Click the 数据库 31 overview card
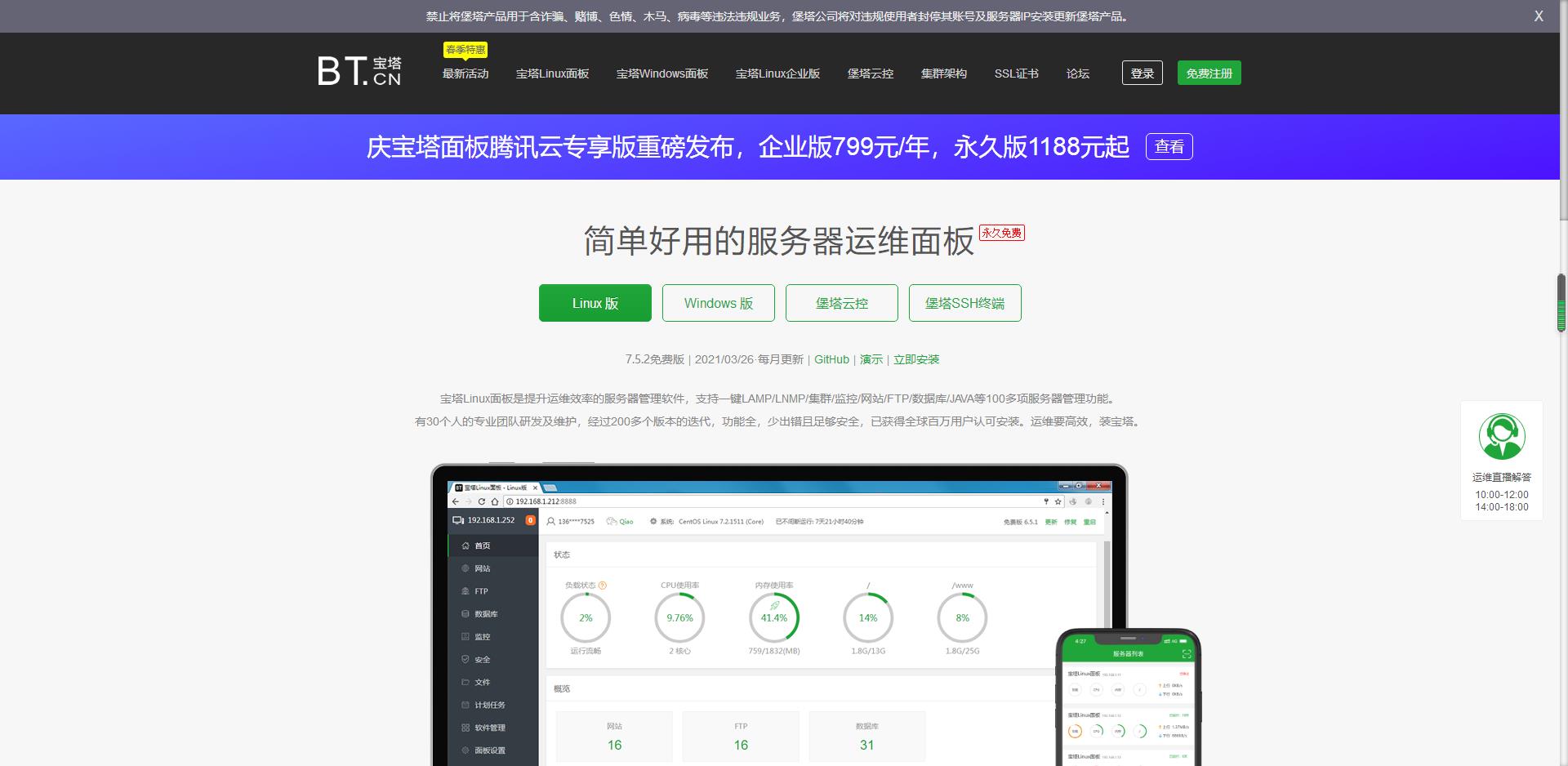The height and width of the screenshot is (766, 1568). pyautogui.click(x=867, y=737)
